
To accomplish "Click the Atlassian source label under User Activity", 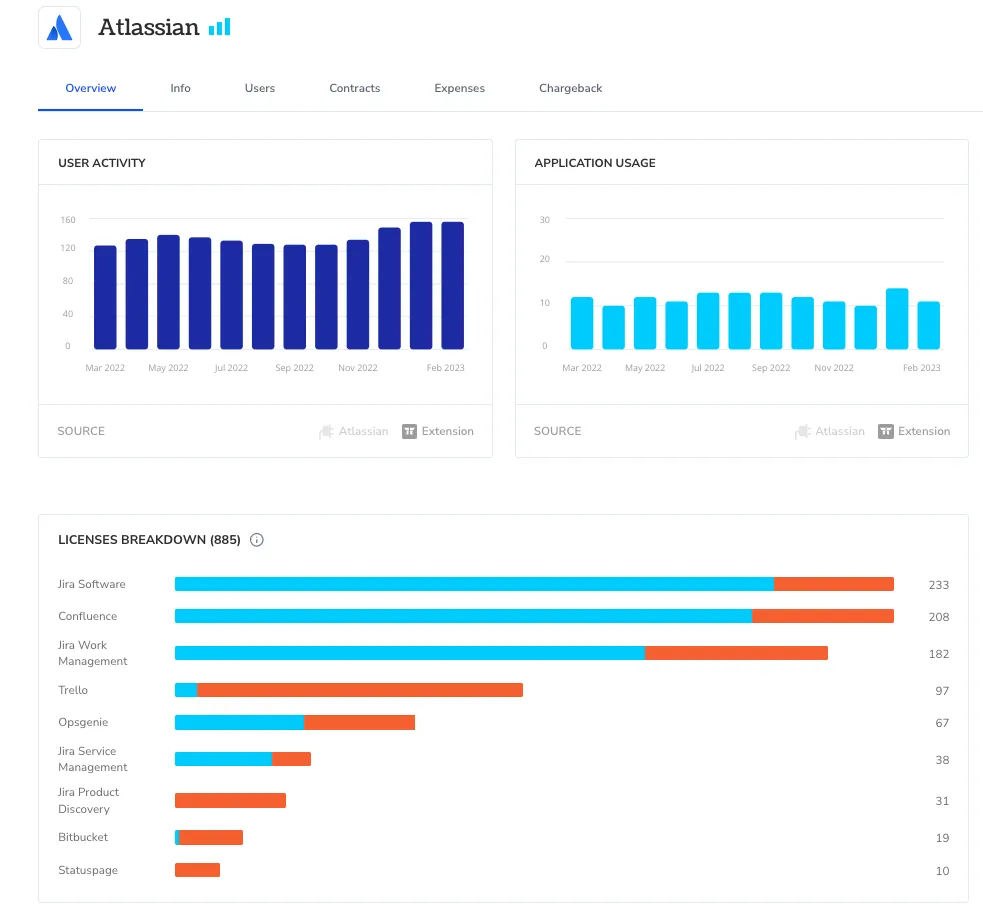I will click(x=364, y=431).
